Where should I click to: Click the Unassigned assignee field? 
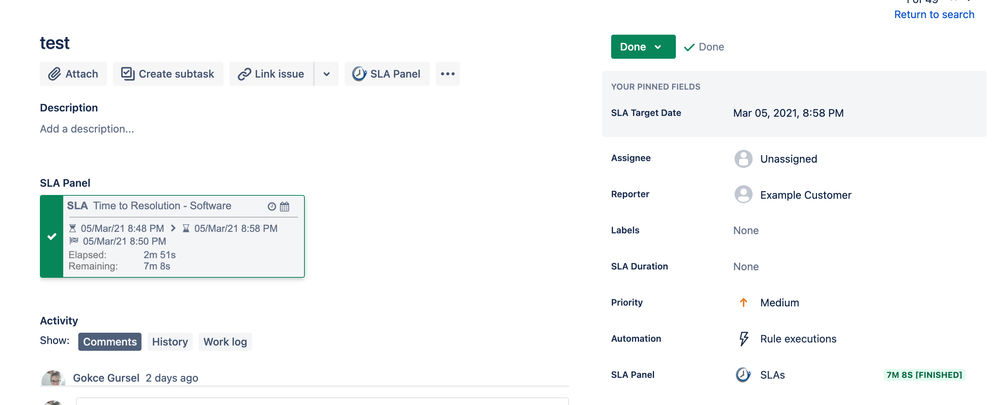789,159
